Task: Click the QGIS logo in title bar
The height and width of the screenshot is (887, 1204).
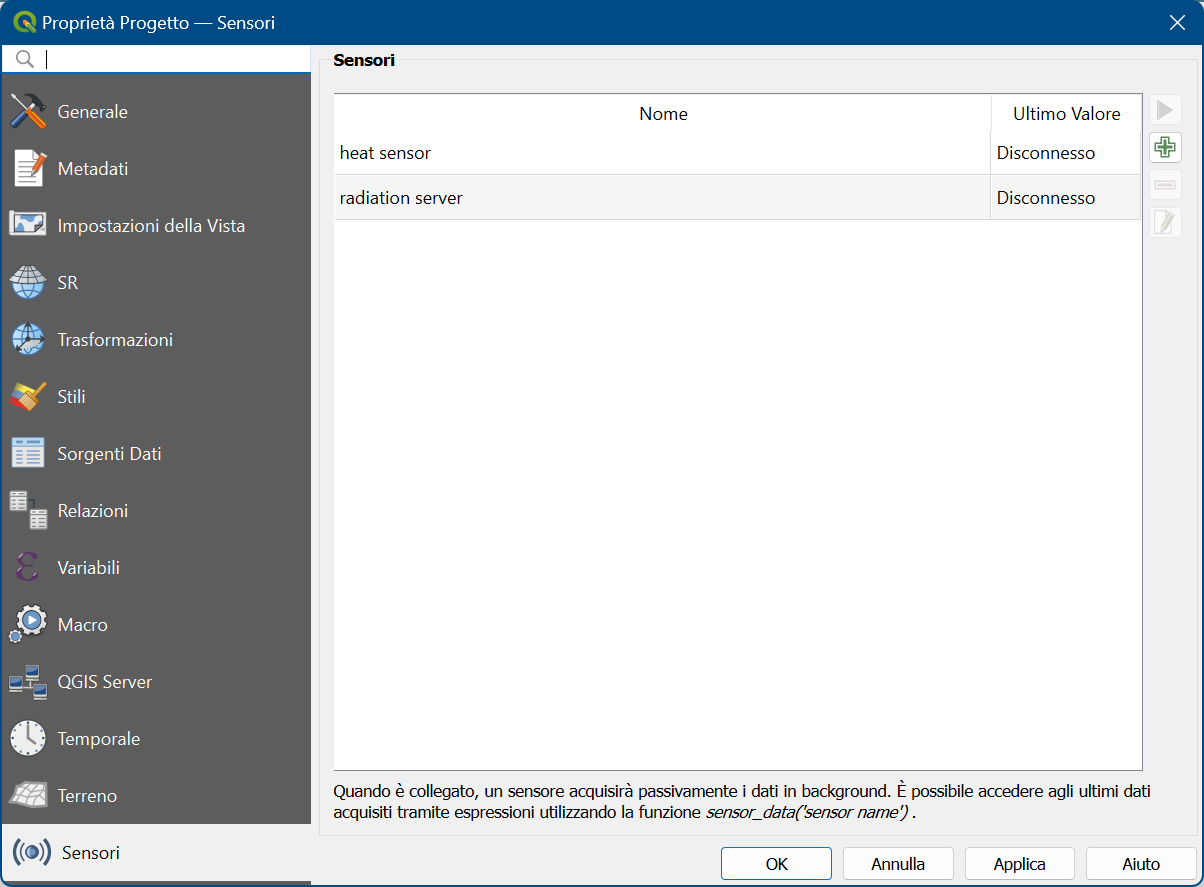Action: tap(25, 22)
